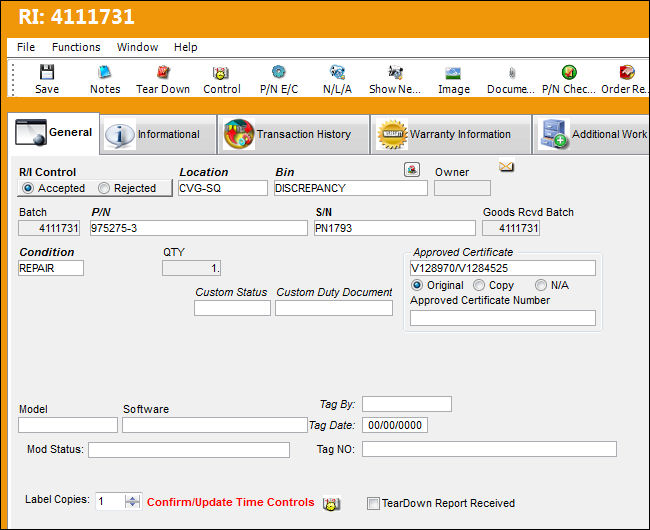Click the toolbar drag handle grip

[x=13, y=80]
